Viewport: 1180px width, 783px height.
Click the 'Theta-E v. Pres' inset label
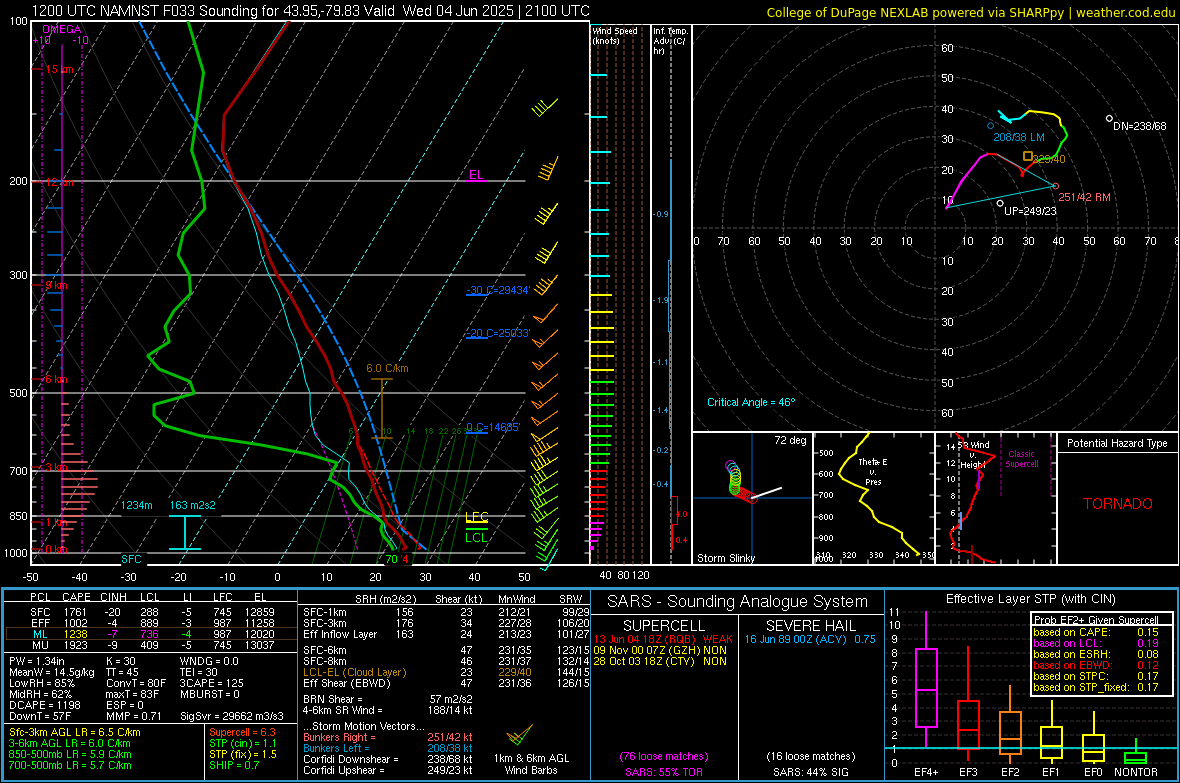click(x=873, y=471)
